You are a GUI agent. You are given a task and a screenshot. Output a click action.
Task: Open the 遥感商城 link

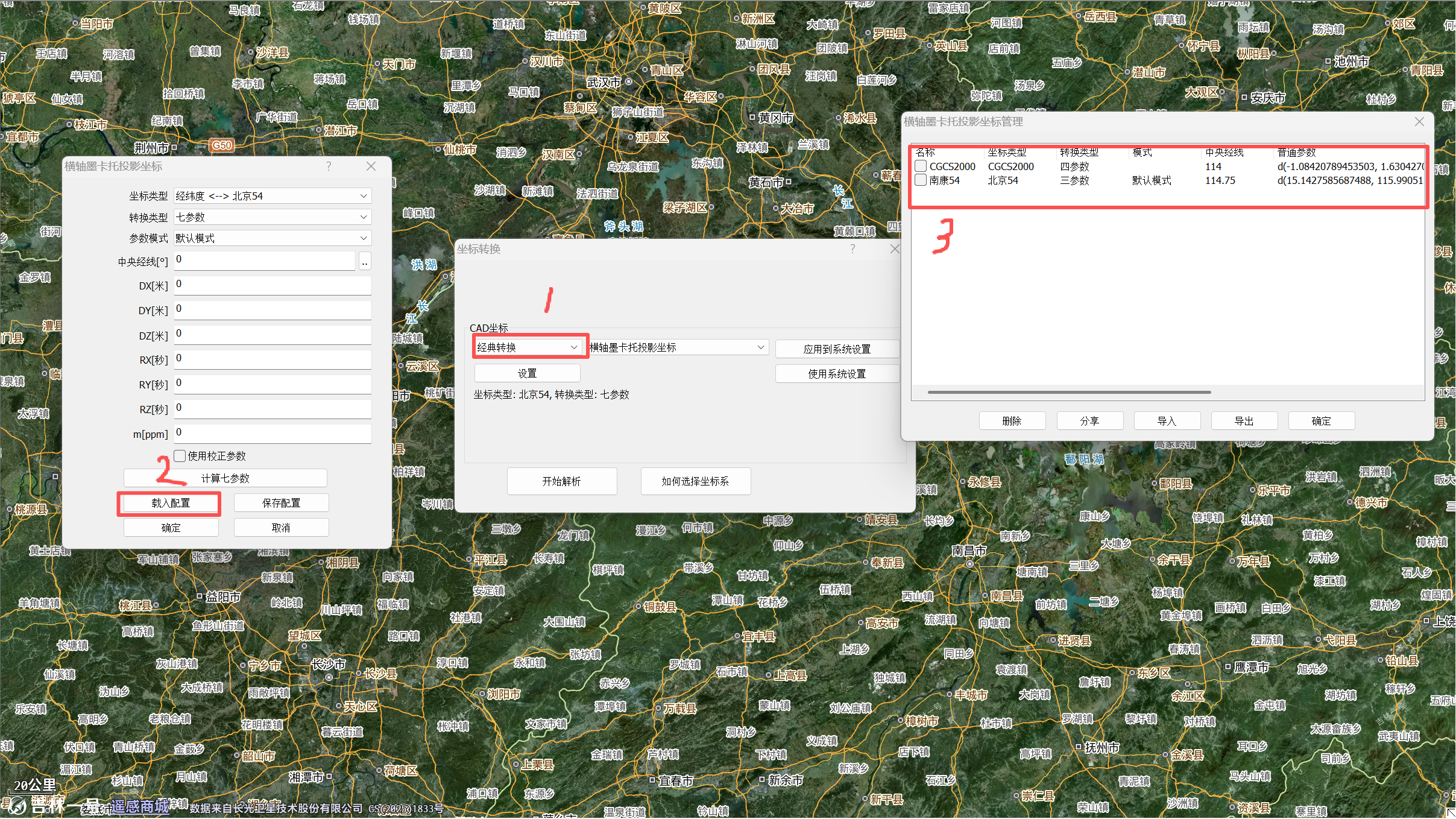(x=140, y=806)
